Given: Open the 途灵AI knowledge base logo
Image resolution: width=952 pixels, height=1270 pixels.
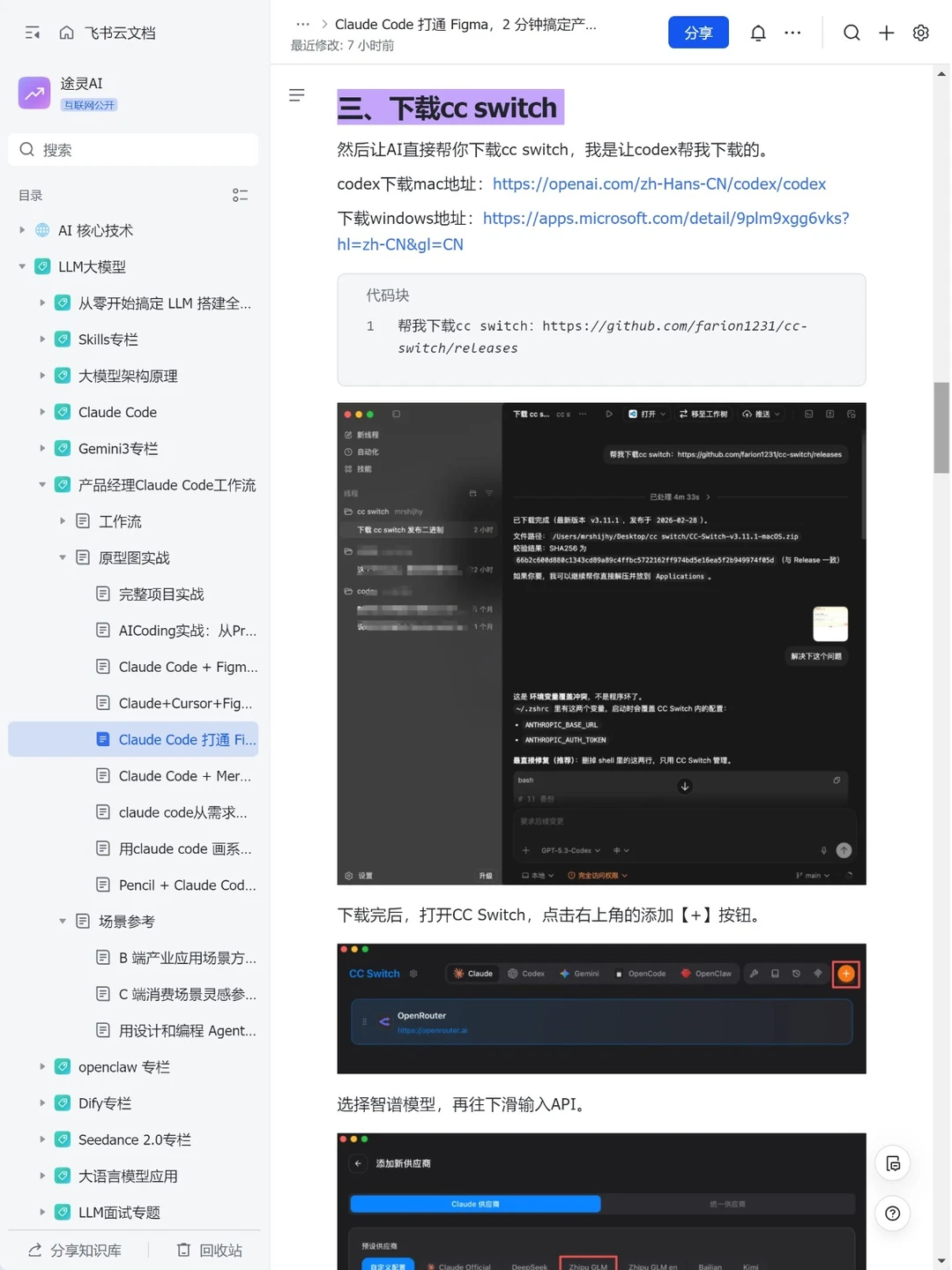Looking at the screenshot, I should 34,93.
